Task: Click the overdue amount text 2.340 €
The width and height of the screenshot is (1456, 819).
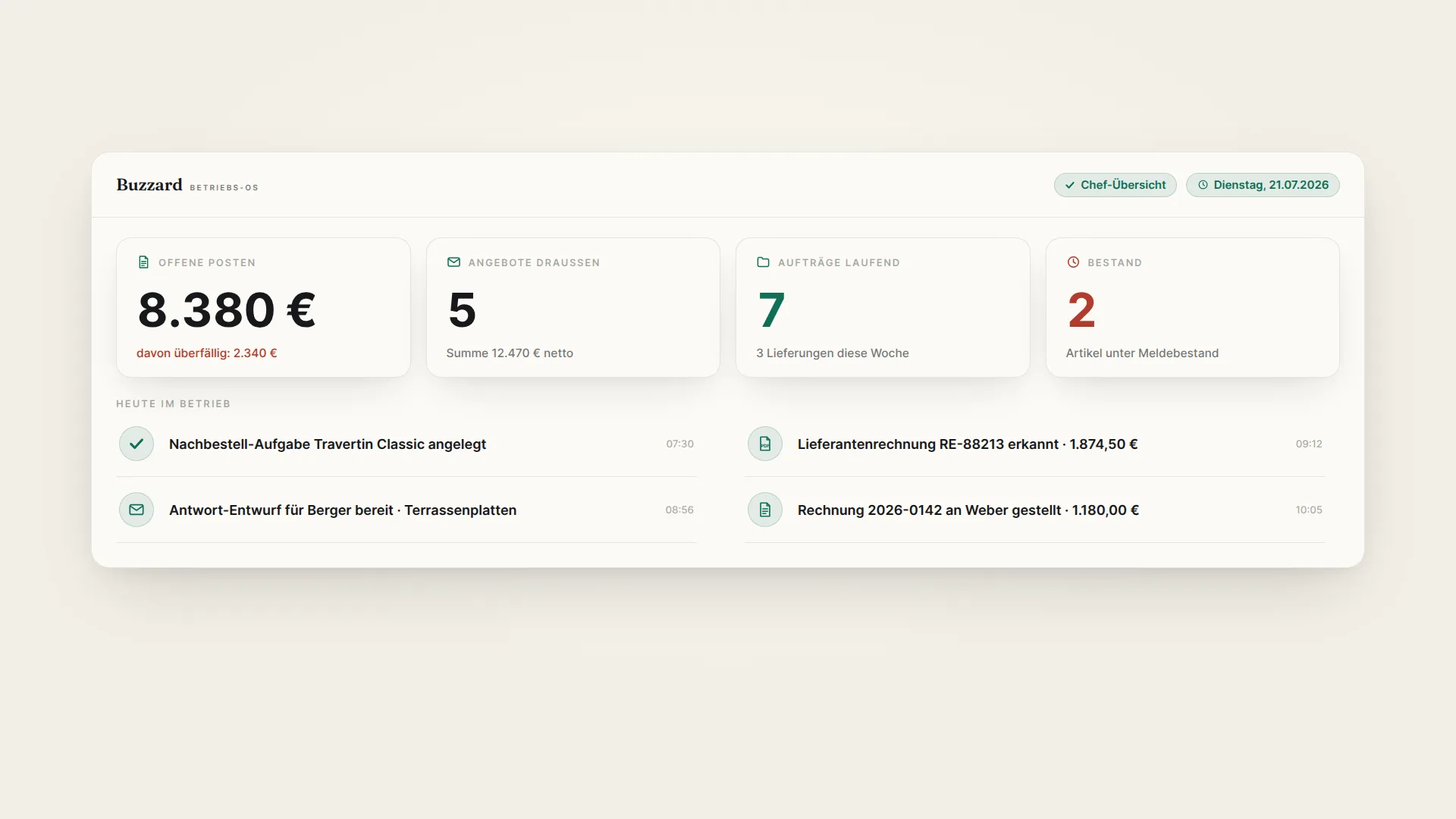Action: point(256,353)
